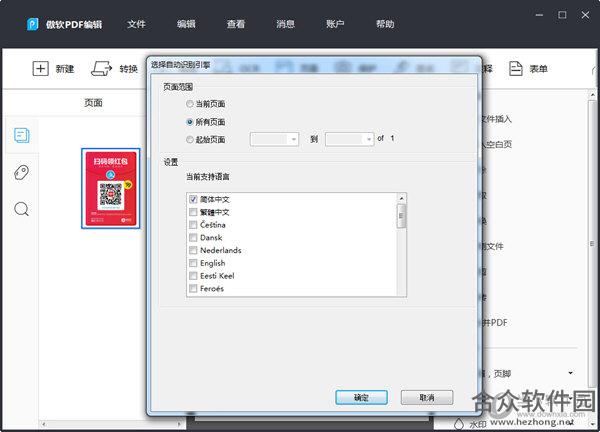Click the 取消 button

pyautogui.click(x=427, y=398)
